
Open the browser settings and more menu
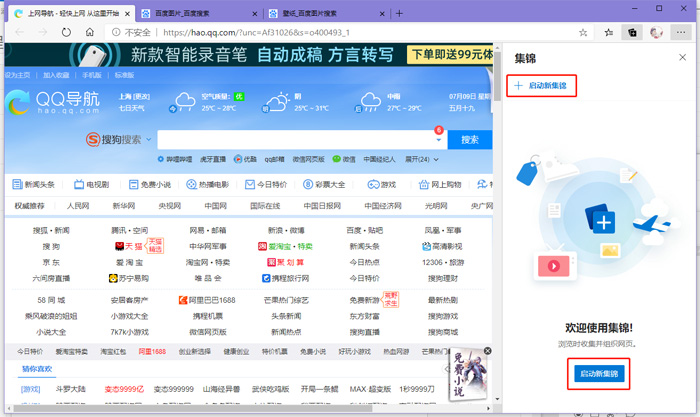pos(681,32)
